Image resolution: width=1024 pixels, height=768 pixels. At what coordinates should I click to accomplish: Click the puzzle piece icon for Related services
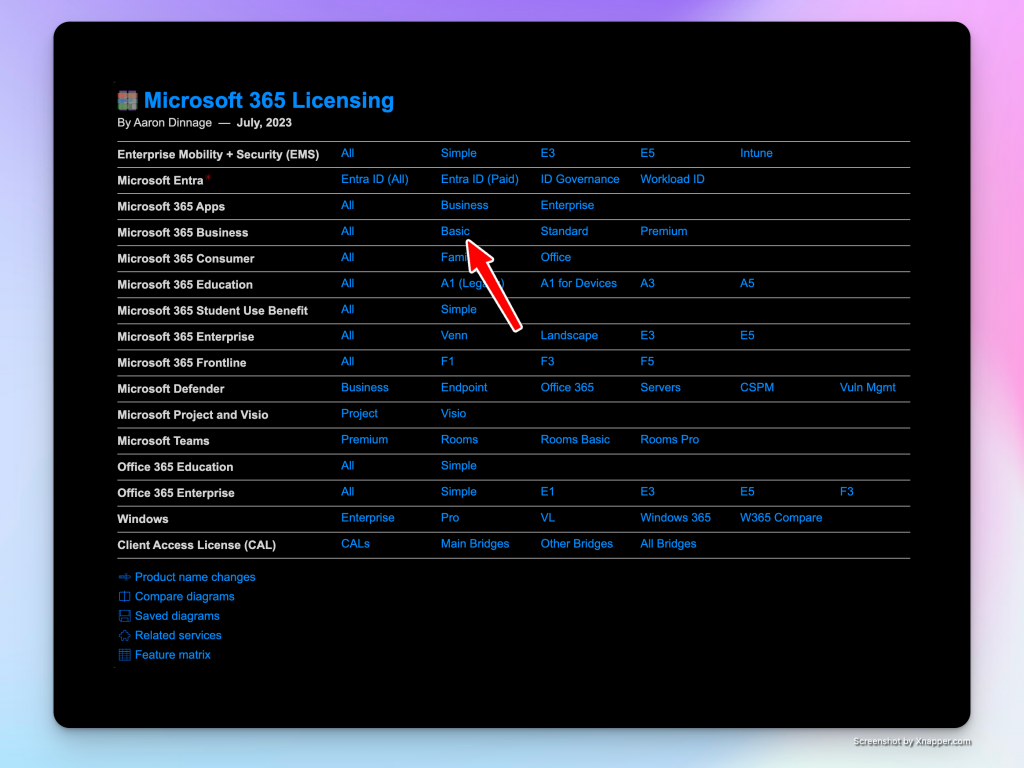pyautogui.click(x=125, y=636)
